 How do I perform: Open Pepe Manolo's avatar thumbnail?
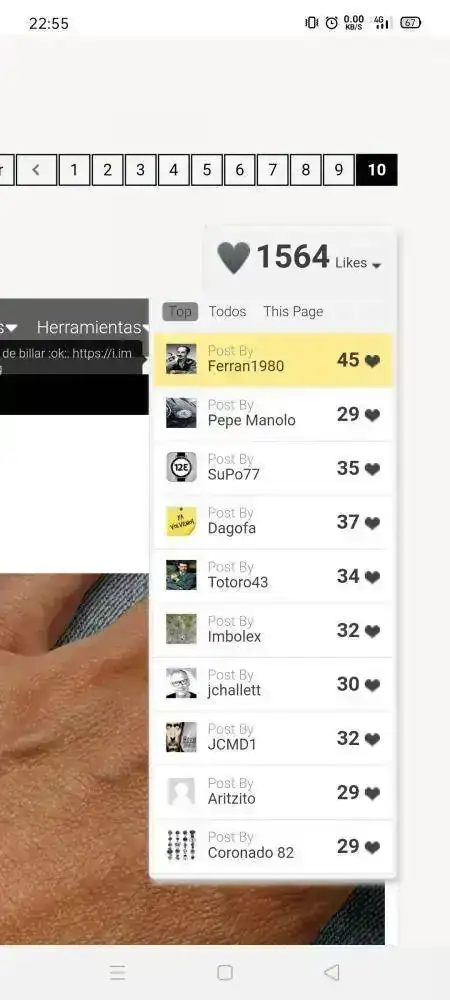click(x=181, y=413)
